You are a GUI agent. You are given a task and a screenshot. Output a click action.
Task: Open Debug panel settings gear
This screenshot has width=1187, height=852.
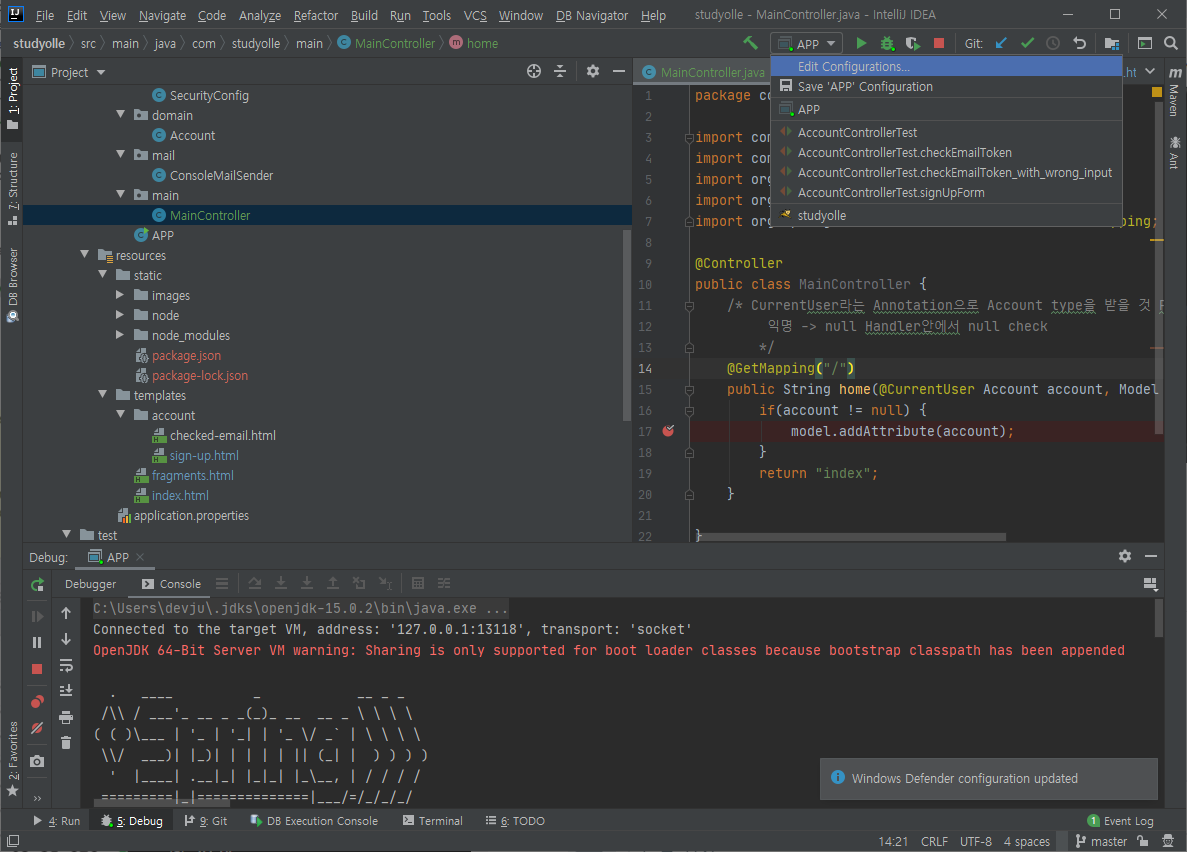coord(1125,556)
